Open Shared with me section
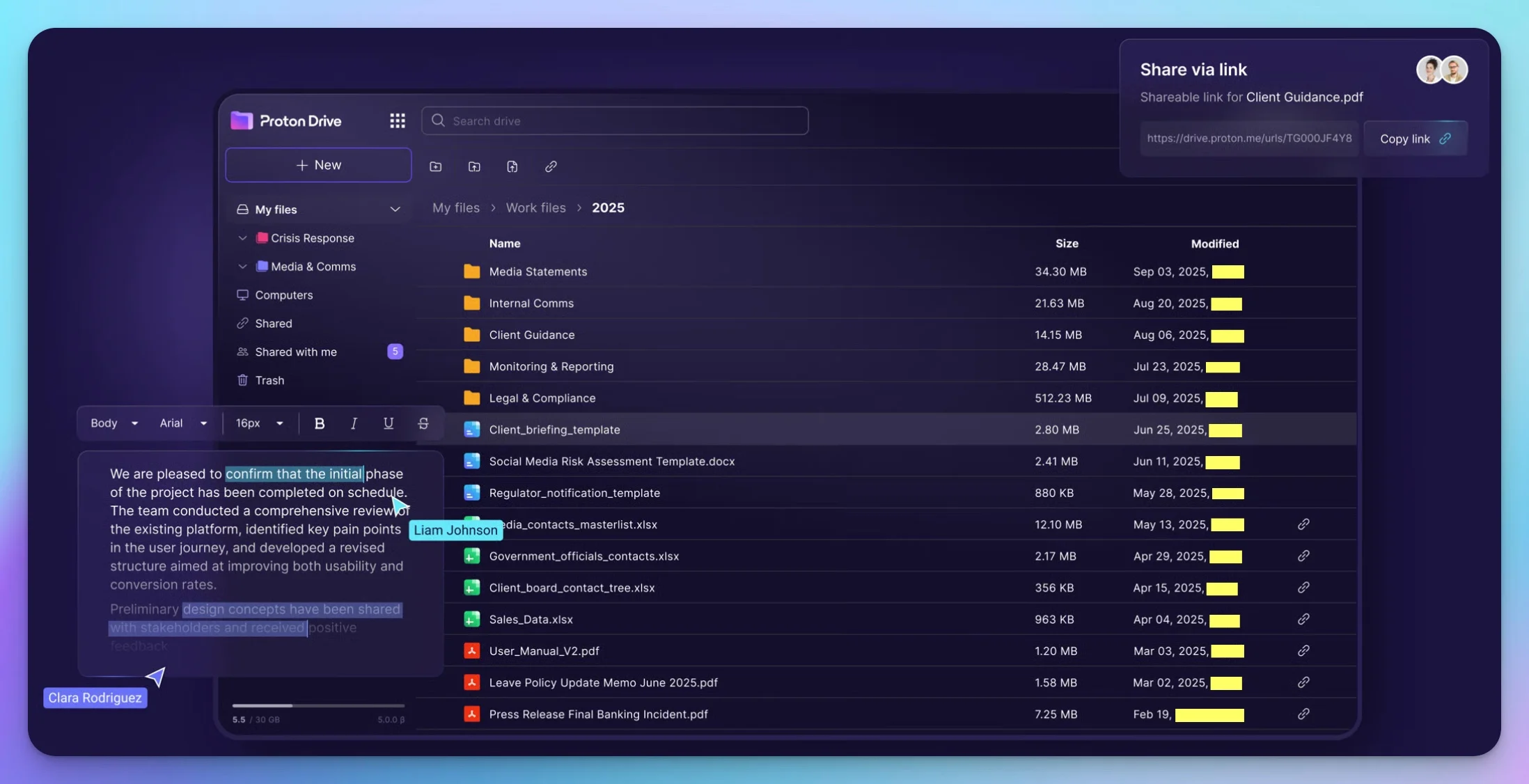1529x784 pixels. (296, 352)
